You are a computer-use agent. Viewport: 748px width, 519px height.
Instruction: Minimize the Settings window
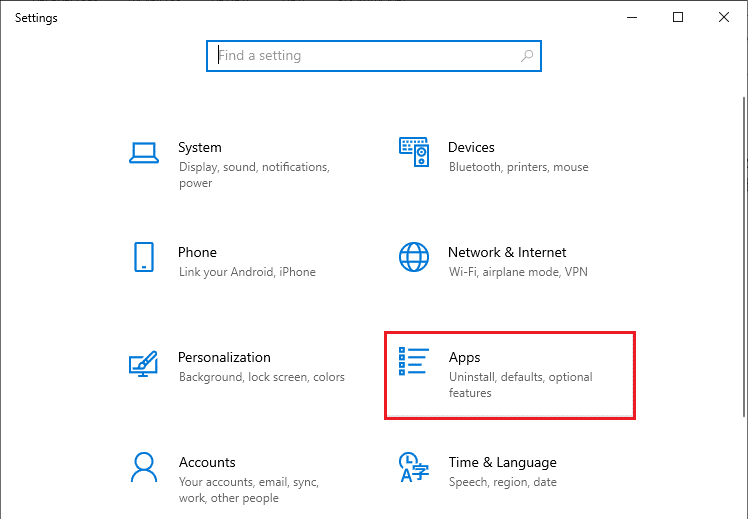(x=632, y=17)
